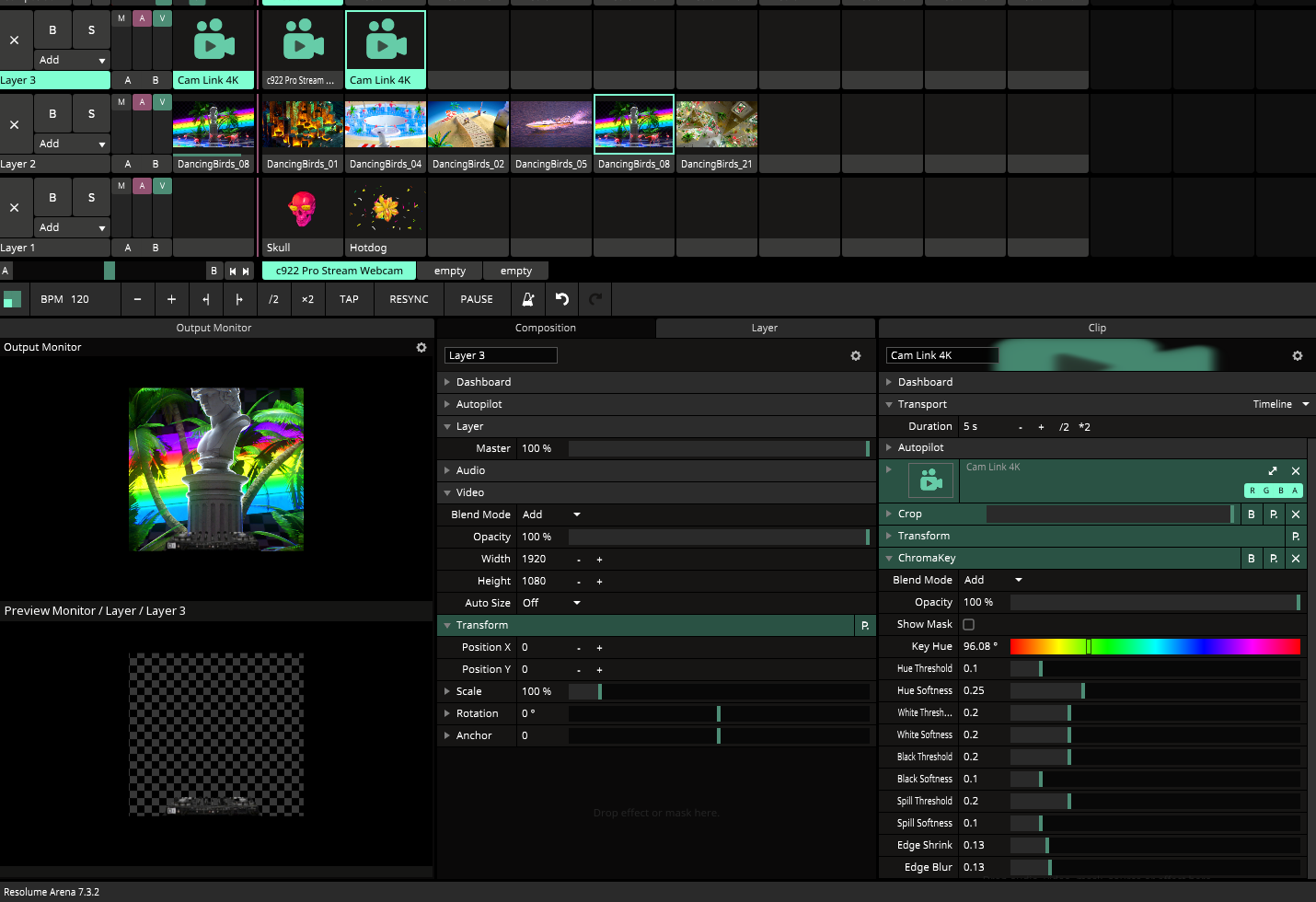
Task: Open the Auto Size dropdown
Action: pyautogui.click(x=550, y=604)
